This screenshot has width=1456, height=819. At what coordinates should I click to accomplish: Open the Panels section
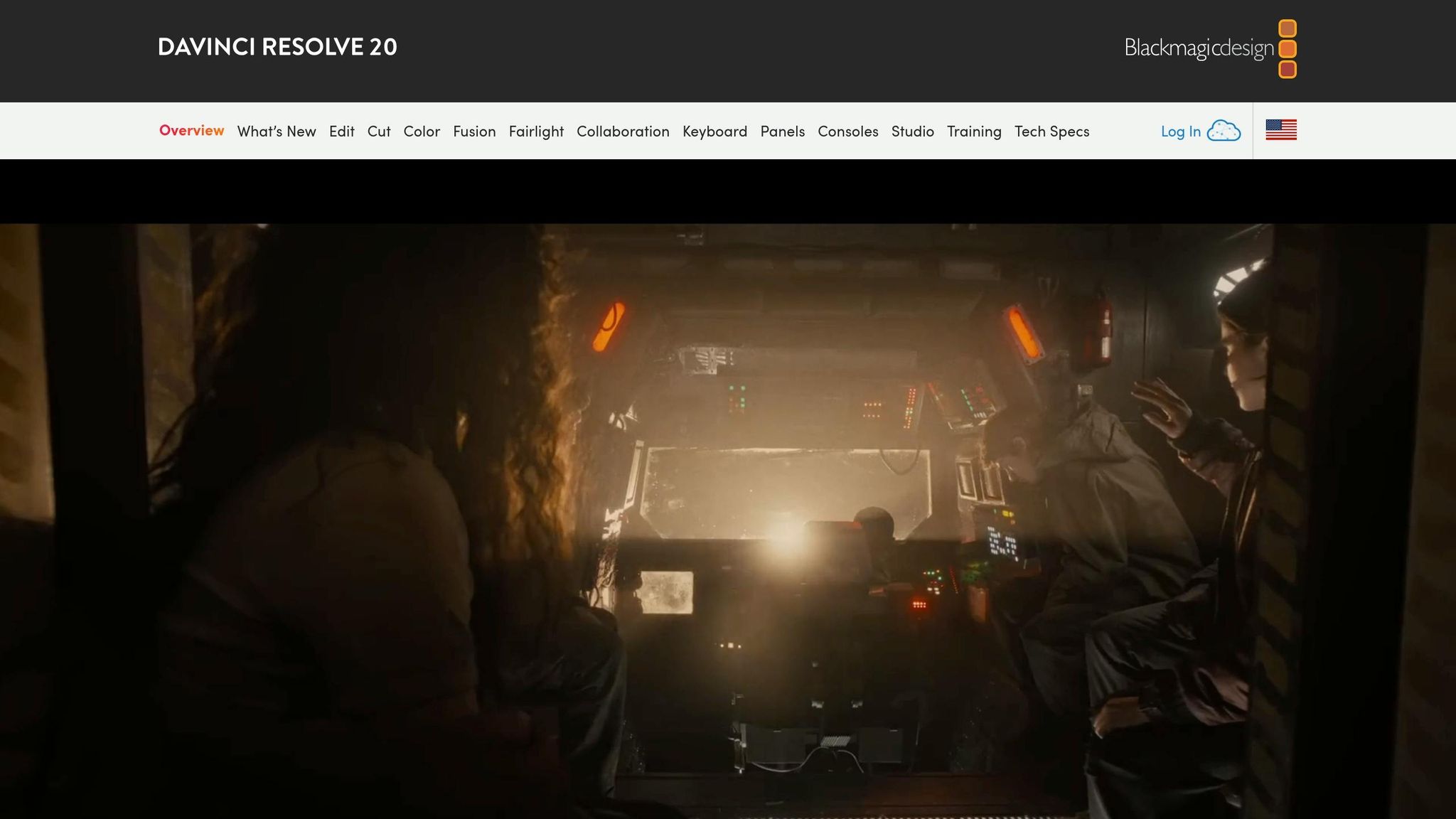pyautogui.click(x=782, y=132)
